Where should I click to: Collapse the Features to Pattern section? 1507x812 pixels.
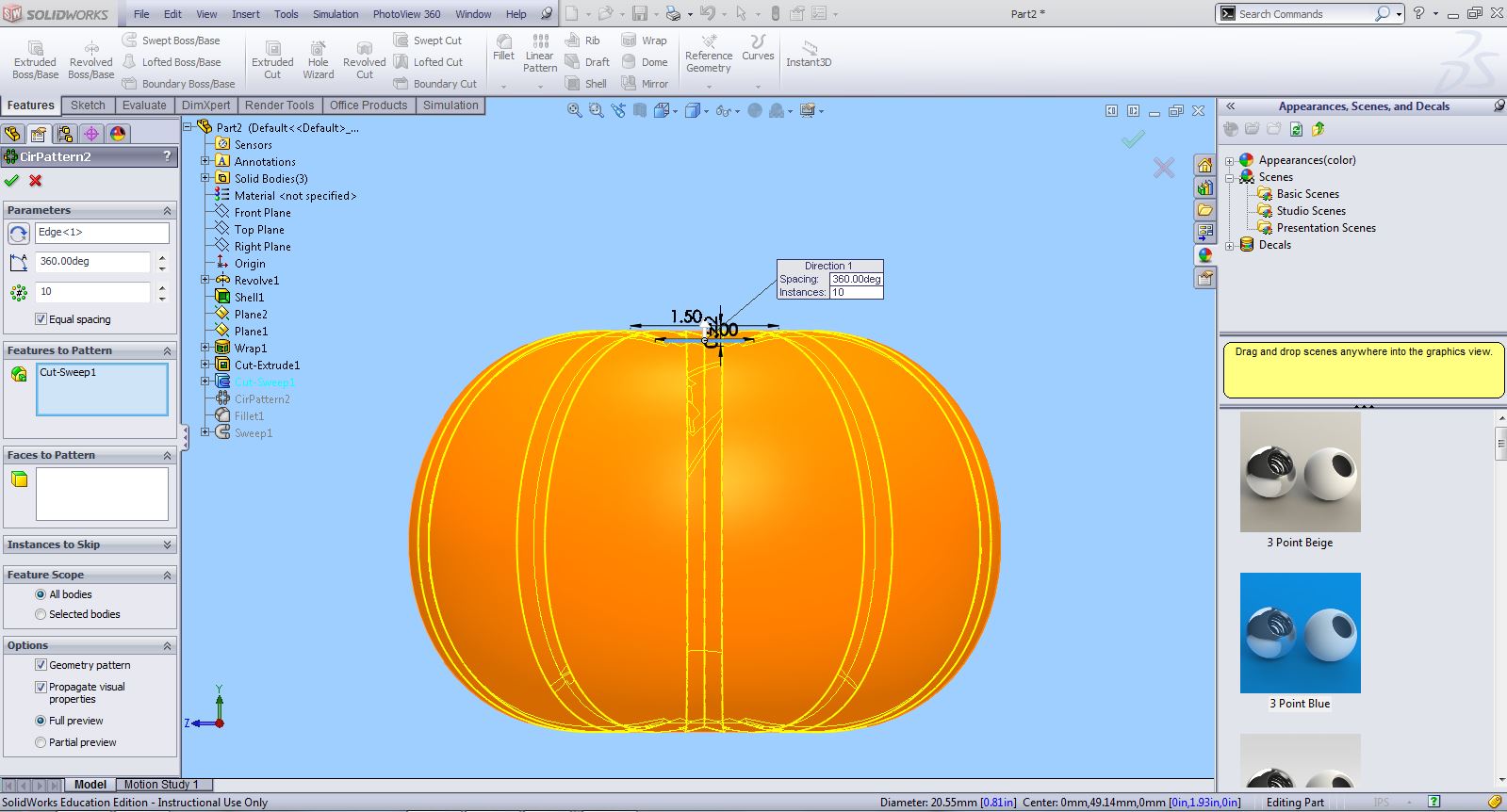click(168, 350)
